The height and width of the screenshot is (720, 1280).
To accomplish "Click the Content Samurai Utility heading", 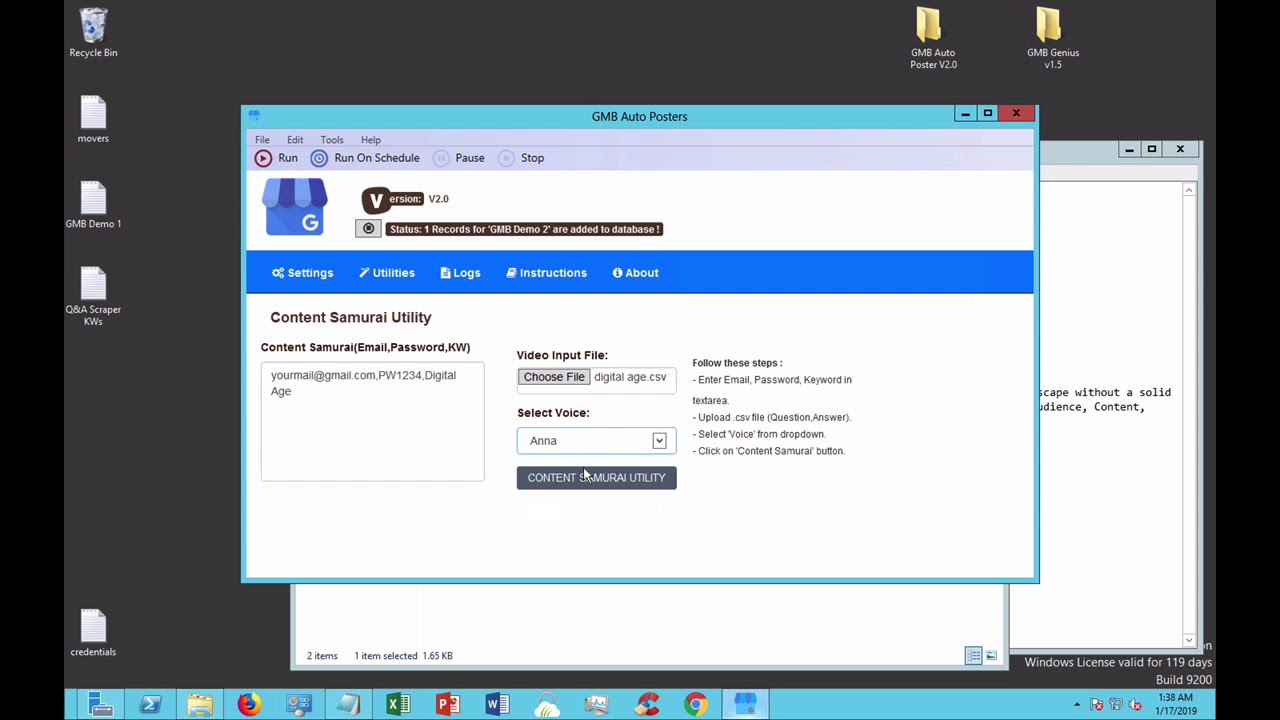I will click(x=351, y=317).
